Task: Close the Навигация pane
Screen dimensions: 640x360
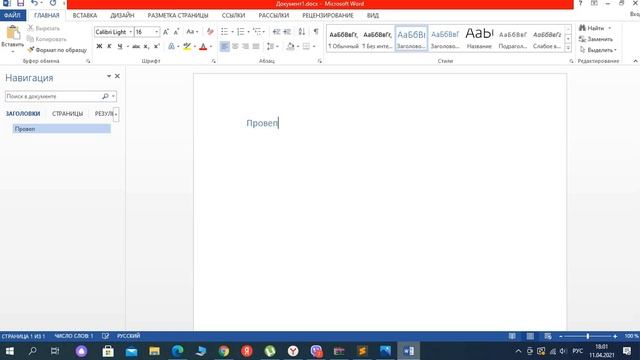Action: tap(117, 76)
